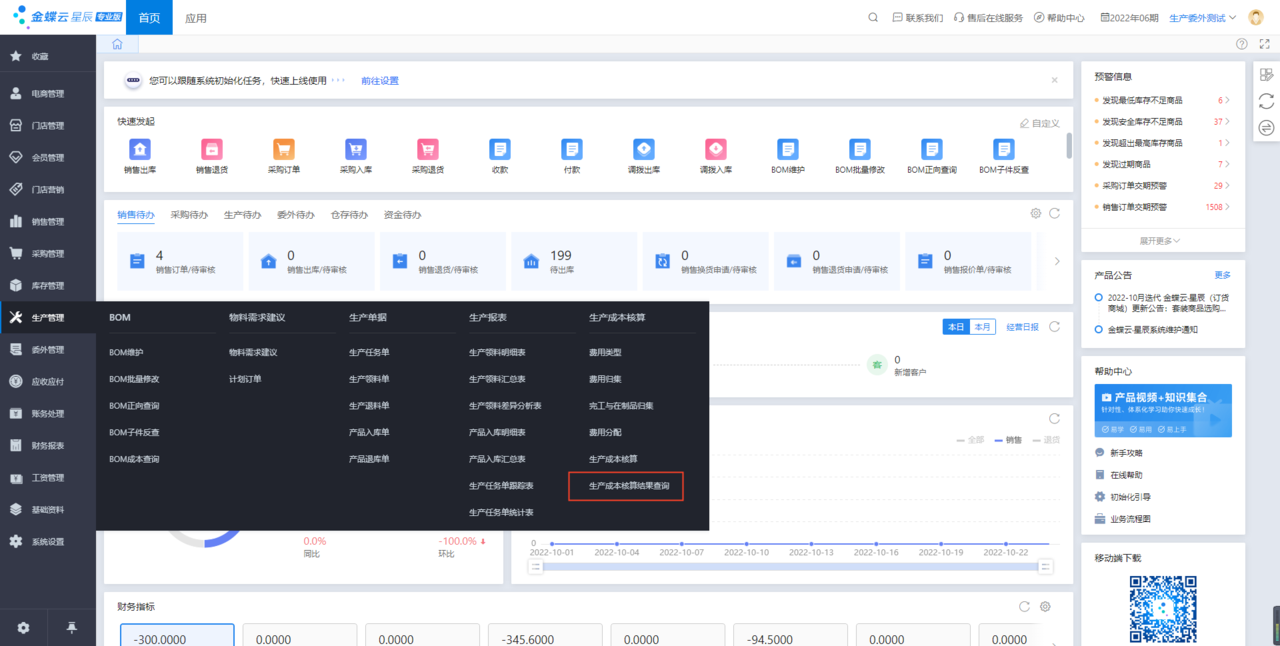Toggle the 退货 series in chart legend

pyautogui.click(x=1045, y=439)
